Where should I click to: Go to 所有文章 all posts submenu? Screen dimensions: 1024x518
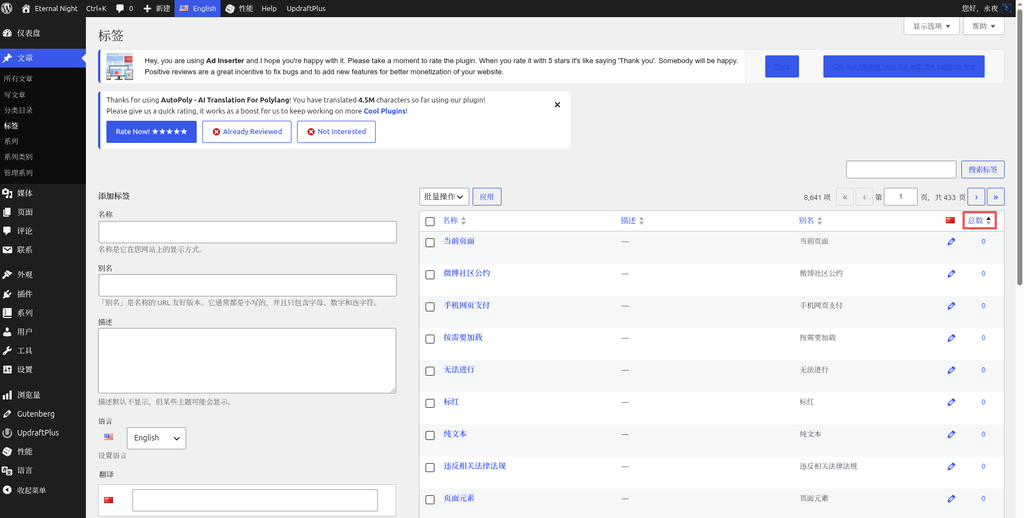coord(18,78)
